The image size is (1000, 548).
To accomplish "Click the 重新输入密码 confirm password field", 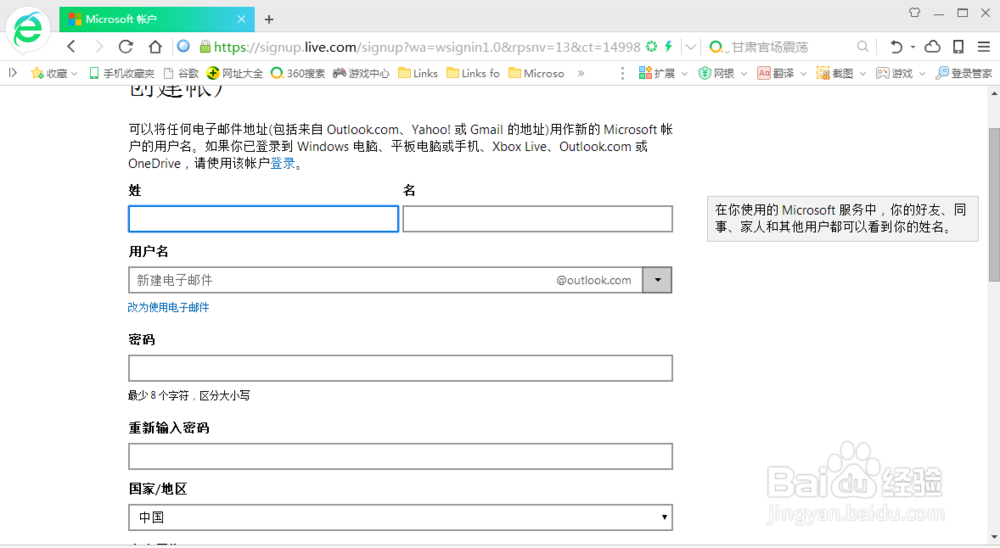I will pyautogui.click(x=401, y=456).
